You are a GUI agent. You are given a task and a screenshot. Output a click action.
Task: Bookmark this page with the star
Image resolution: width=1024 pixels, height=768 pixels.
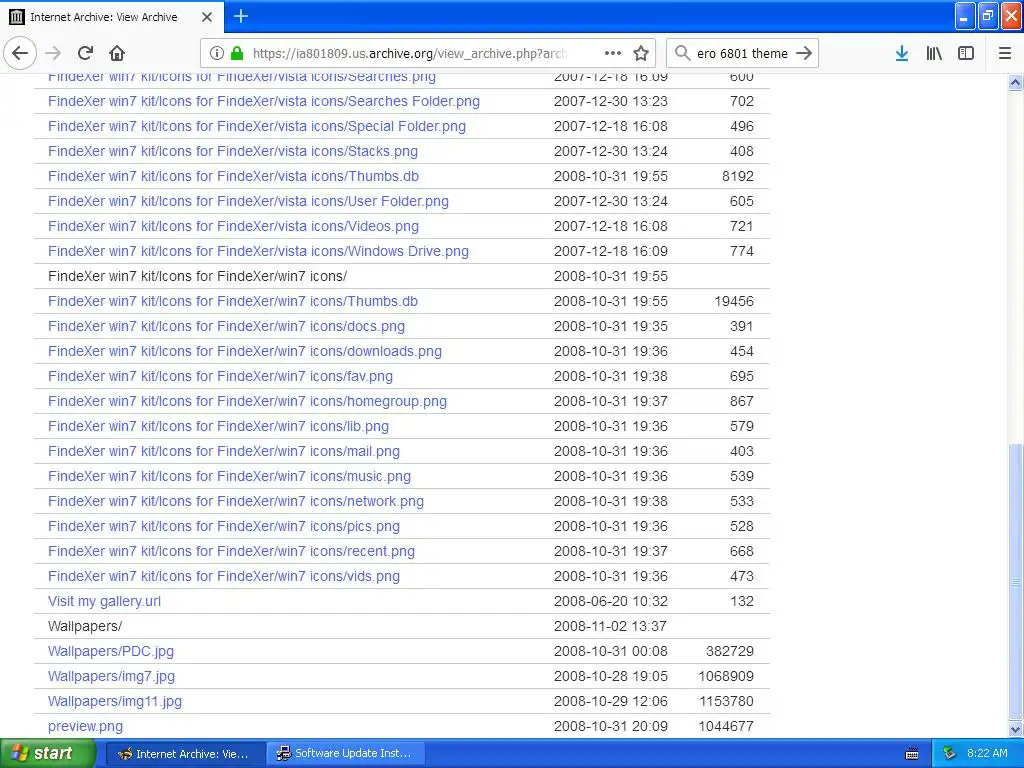click(x=641, y=54)
